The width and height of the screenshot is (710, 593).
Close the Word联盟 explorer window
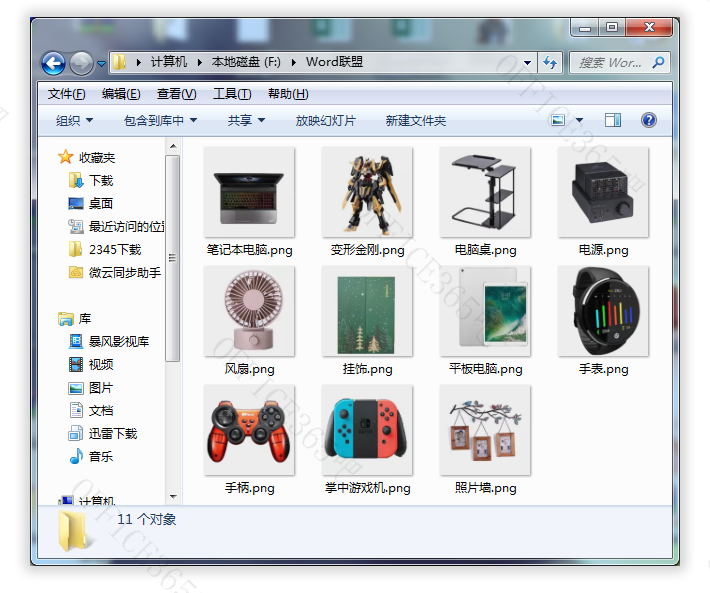pos(649,28)
